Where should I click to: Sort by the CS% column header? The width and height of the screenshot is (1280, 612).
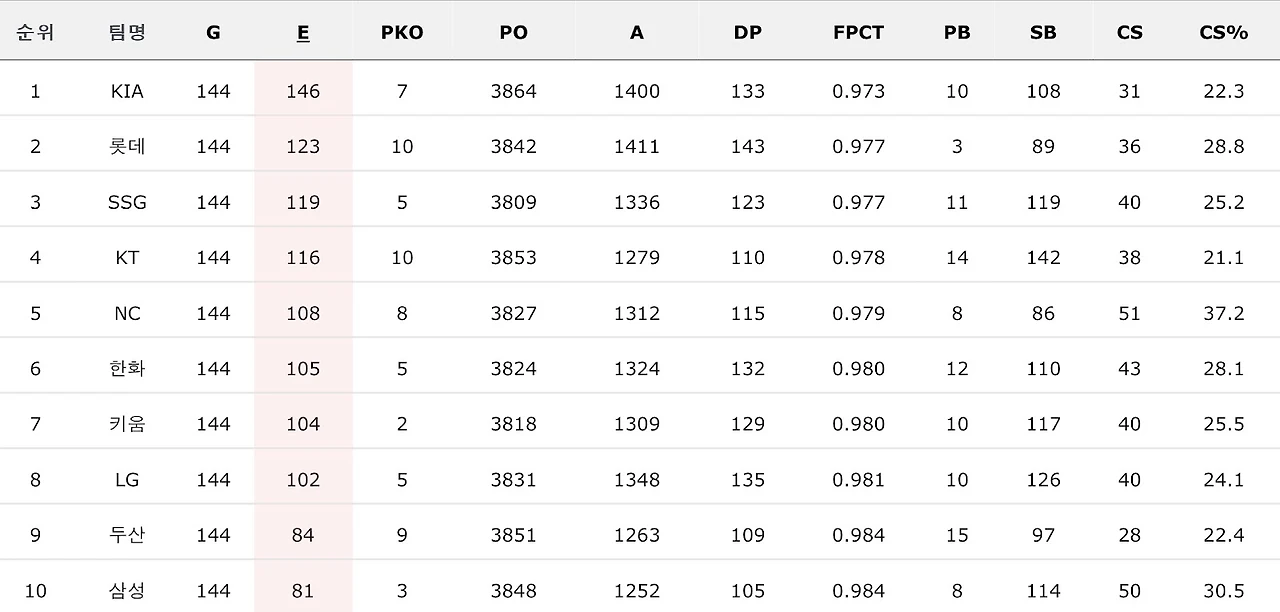1224,32
